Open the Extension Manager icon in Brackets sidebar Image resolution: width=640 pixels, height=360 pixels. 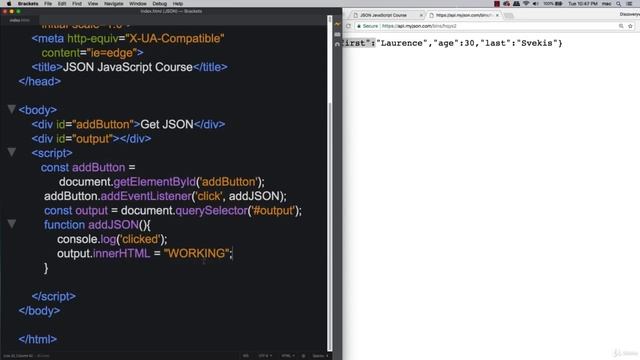click(x=337, y=34)
